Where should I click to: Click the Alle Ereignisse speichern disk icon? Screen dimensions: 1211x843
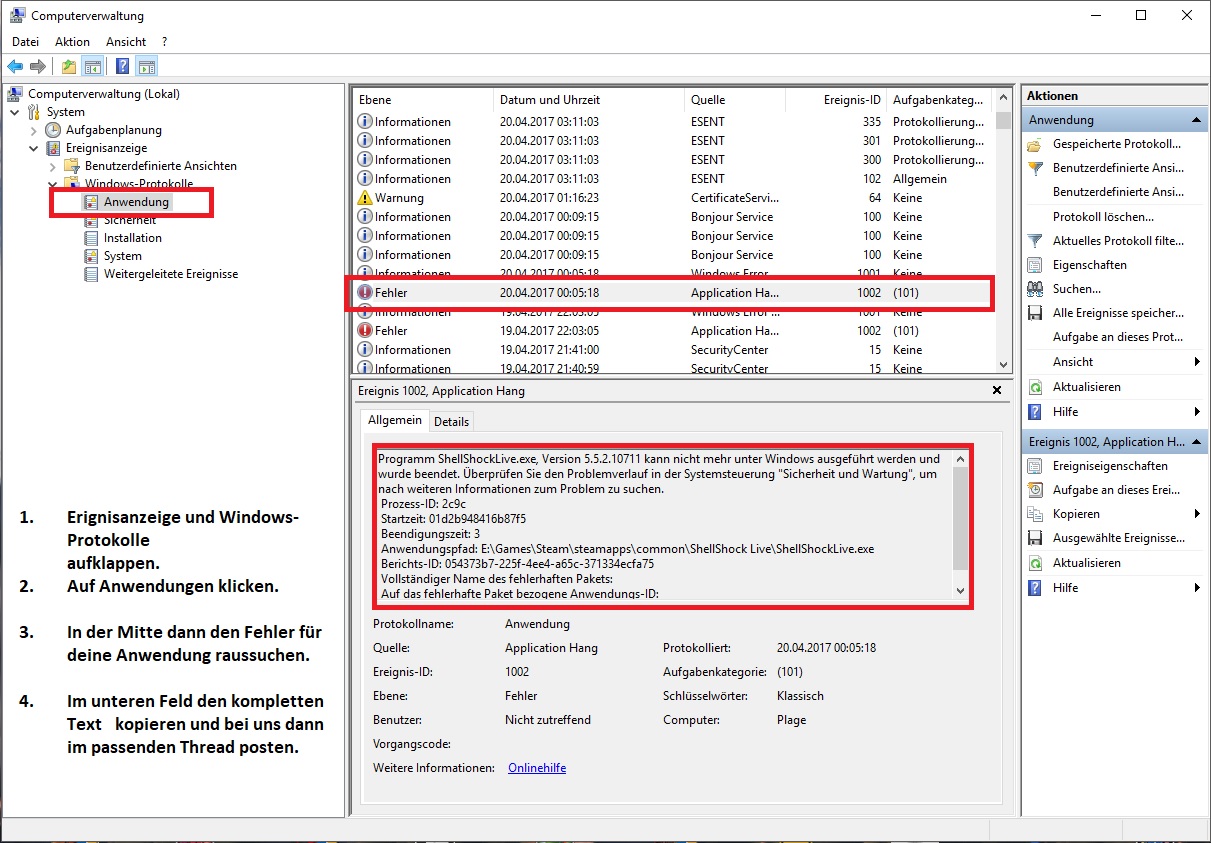pyautogui.click(x=1035, y=313)
